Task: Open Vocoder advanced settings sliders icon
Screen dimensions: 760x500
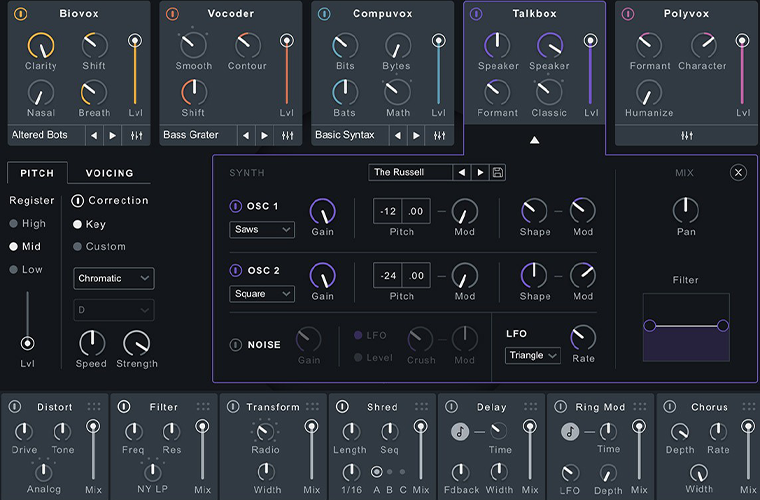Action: pos(288,136)
